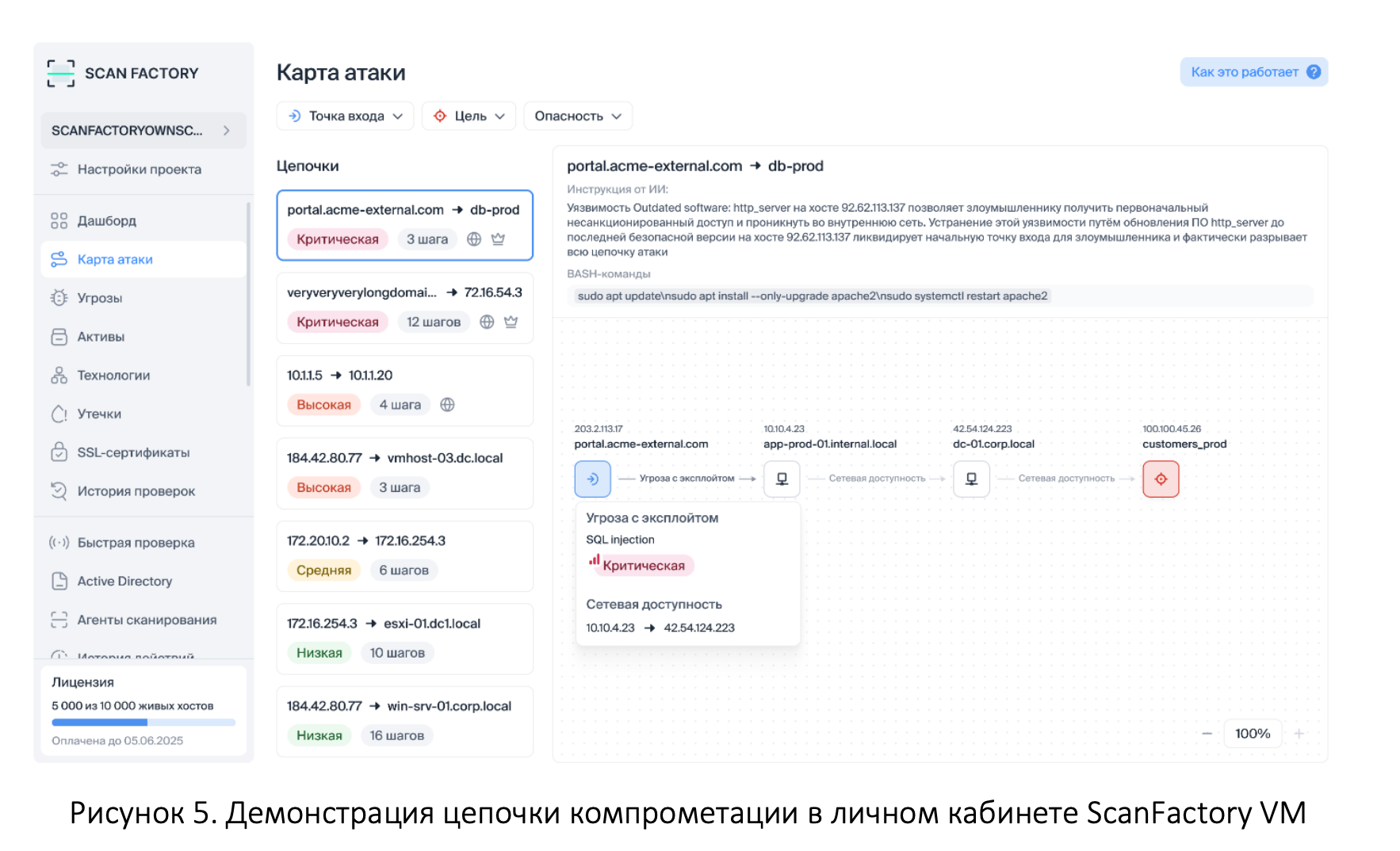Select the veryveryverylongdomai... → 72.16.54.3 chain

404,308
